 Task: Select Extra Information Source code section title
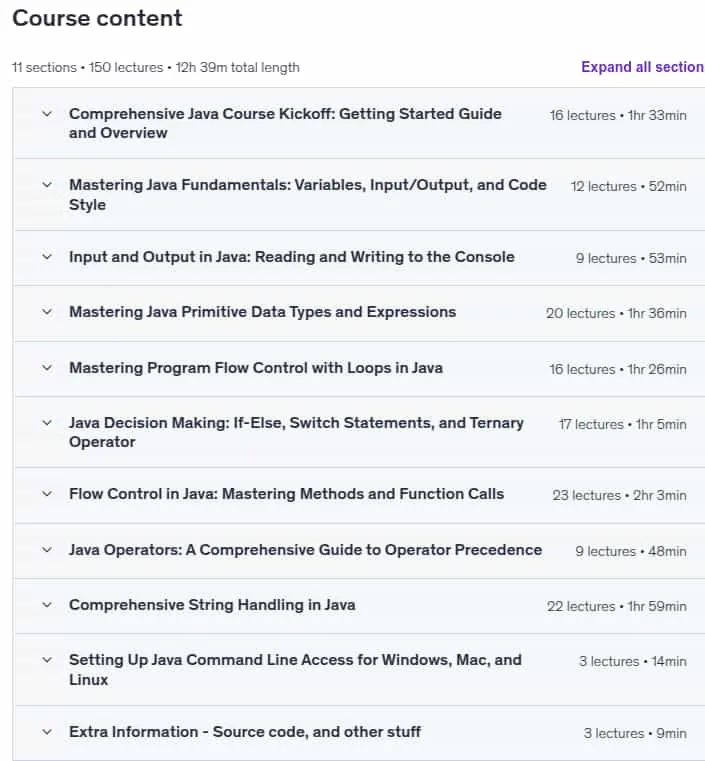click(245, 732)
